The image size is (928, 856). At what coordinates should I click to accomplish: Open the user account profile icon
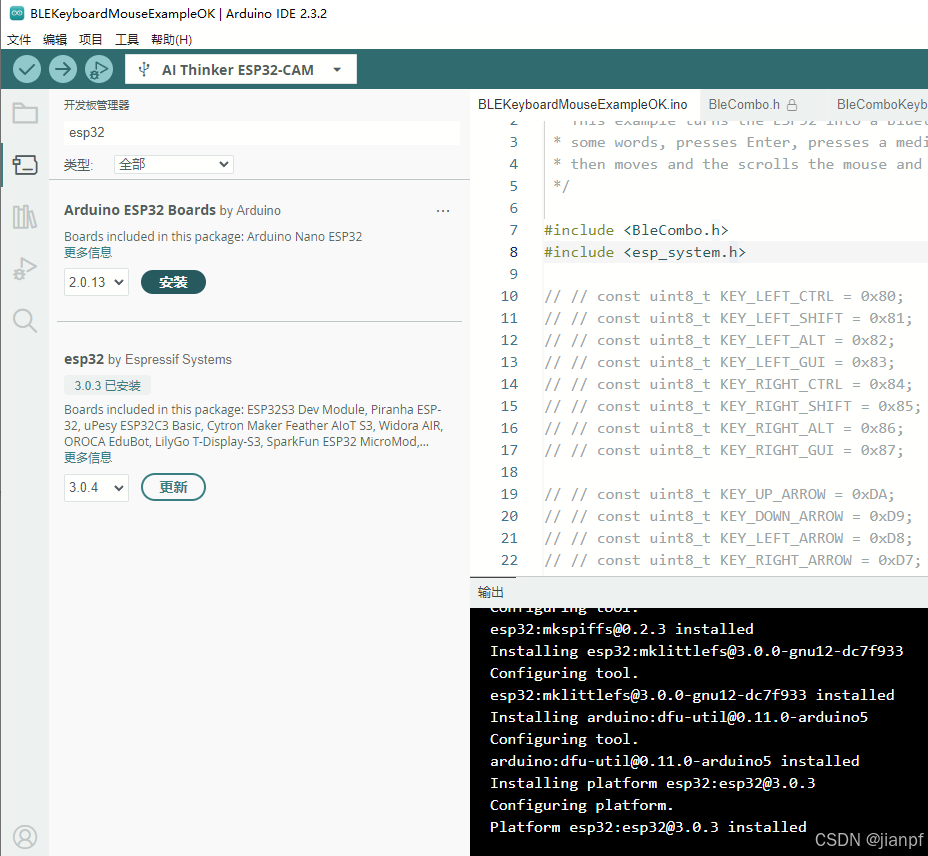coord(25,837)
